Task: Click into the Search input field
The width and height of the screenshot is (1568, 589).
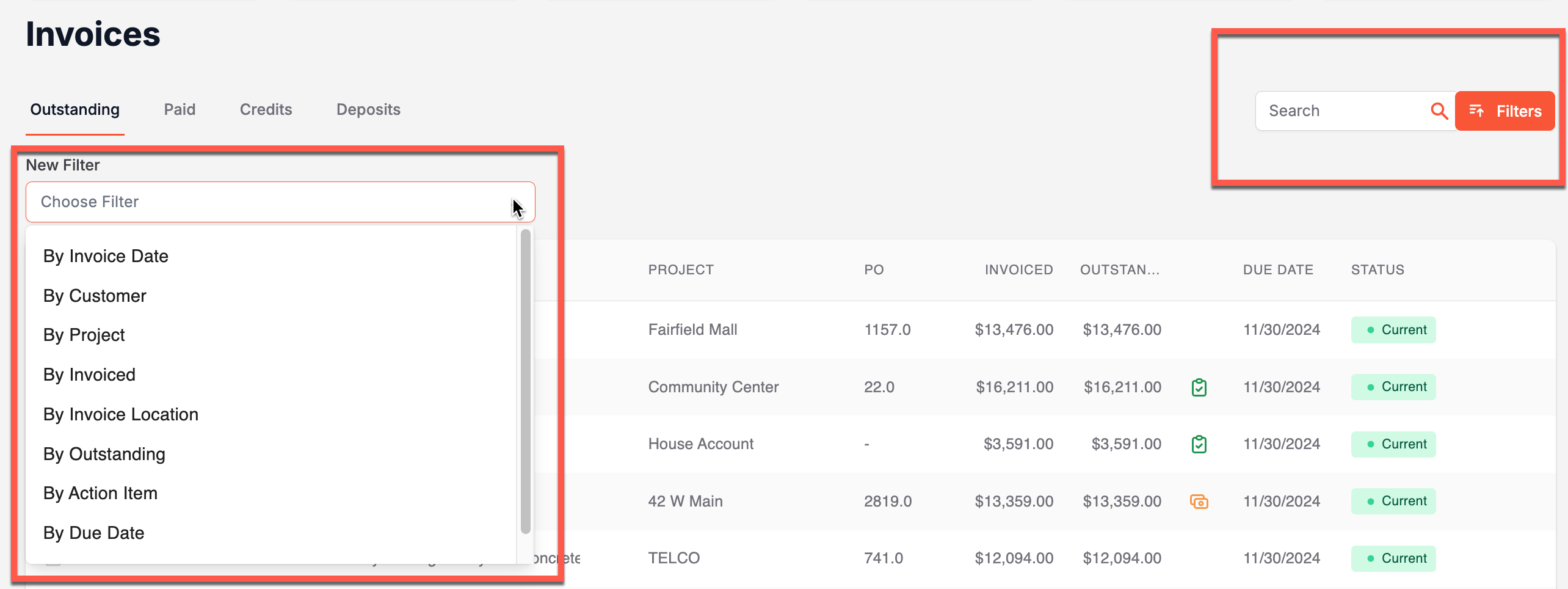Action: 1343,111
